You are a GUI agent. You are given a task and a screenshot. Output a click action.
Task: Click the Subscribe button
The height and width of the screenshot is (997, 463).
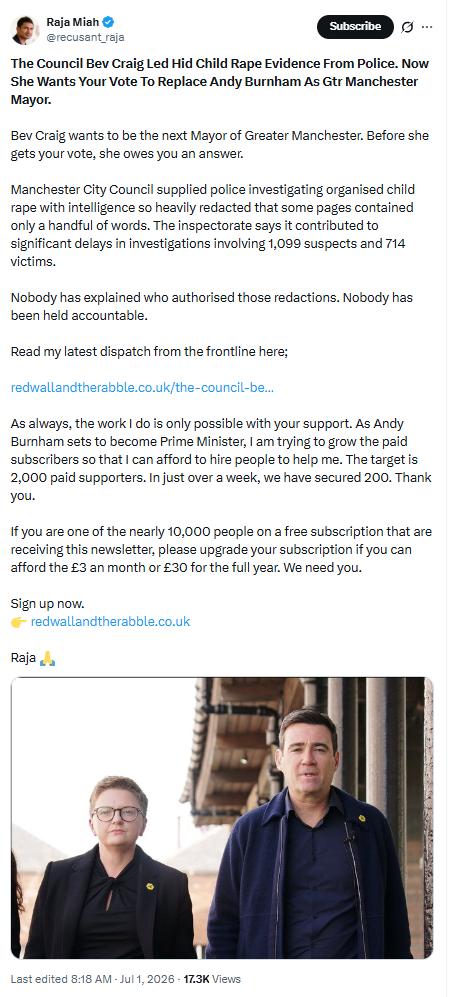pyautogui.click(x=355, y=27)
